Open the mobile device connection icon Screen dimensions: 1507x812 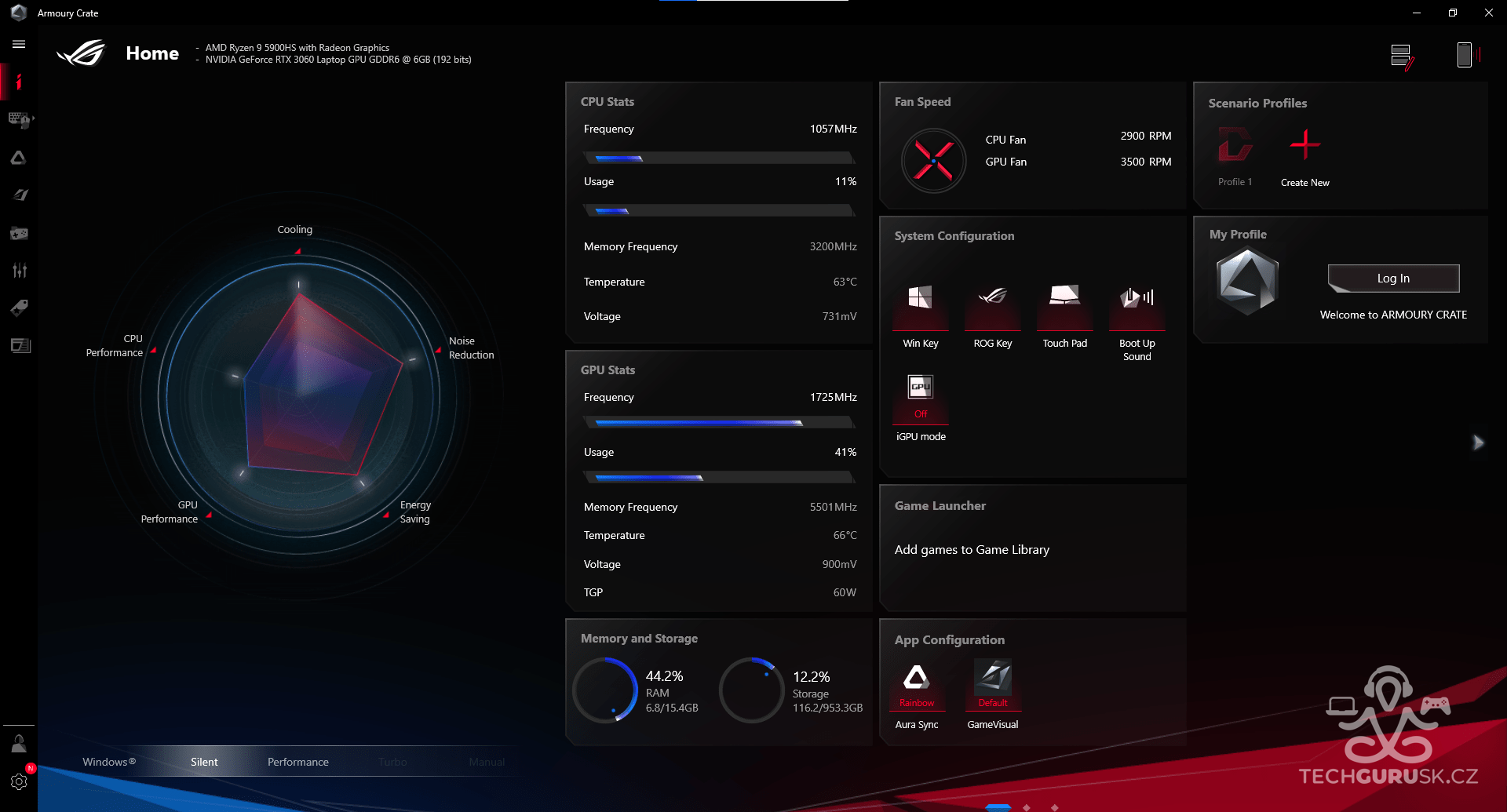coord(1465,55)
